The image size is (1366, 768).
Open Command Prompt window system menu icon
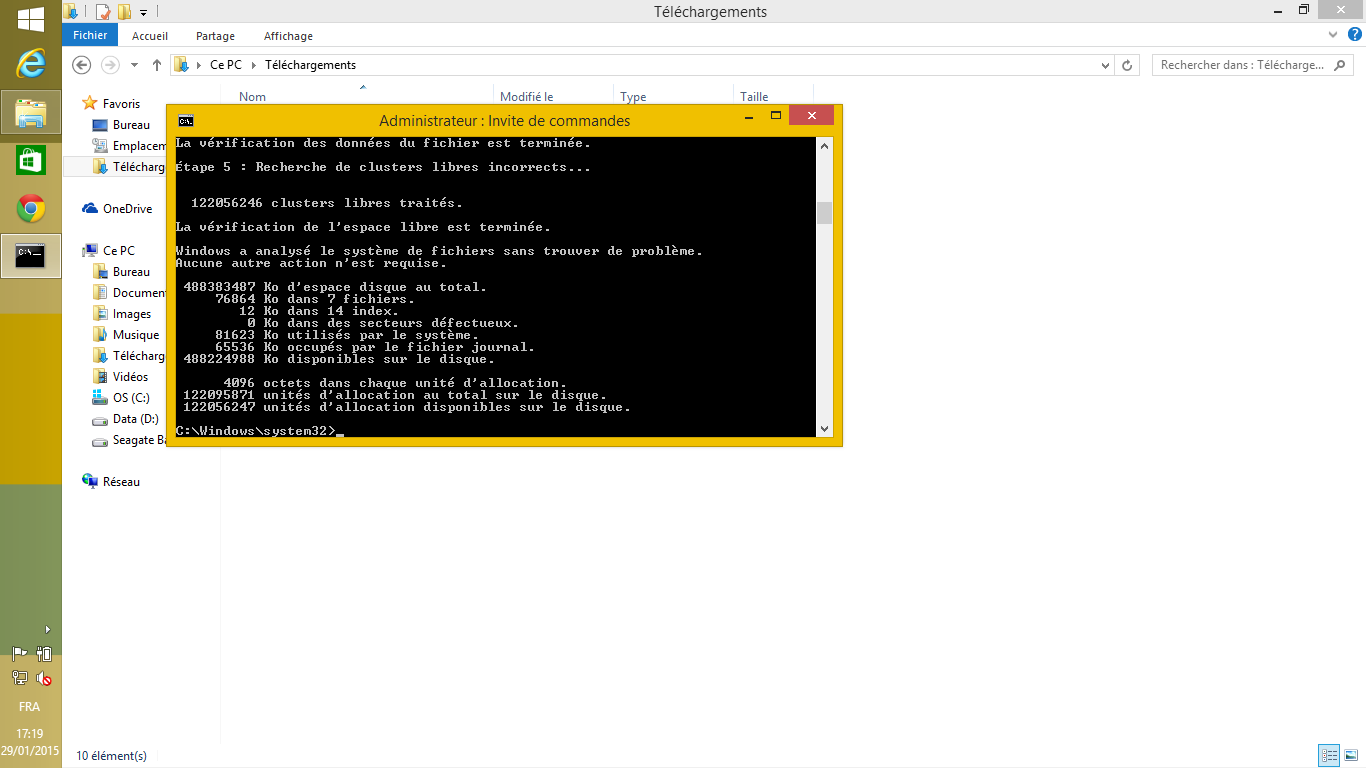pos(186,120)
